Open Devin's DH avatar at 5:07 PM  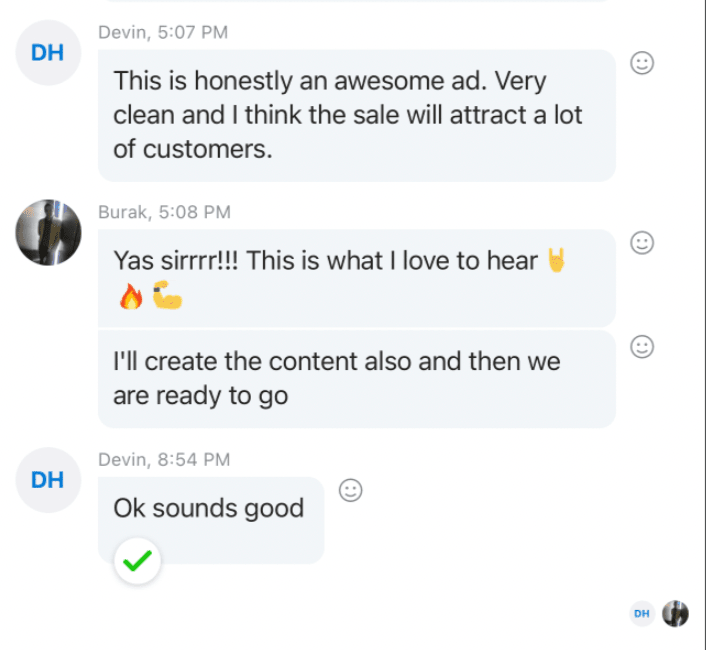[x=48, y=53]
